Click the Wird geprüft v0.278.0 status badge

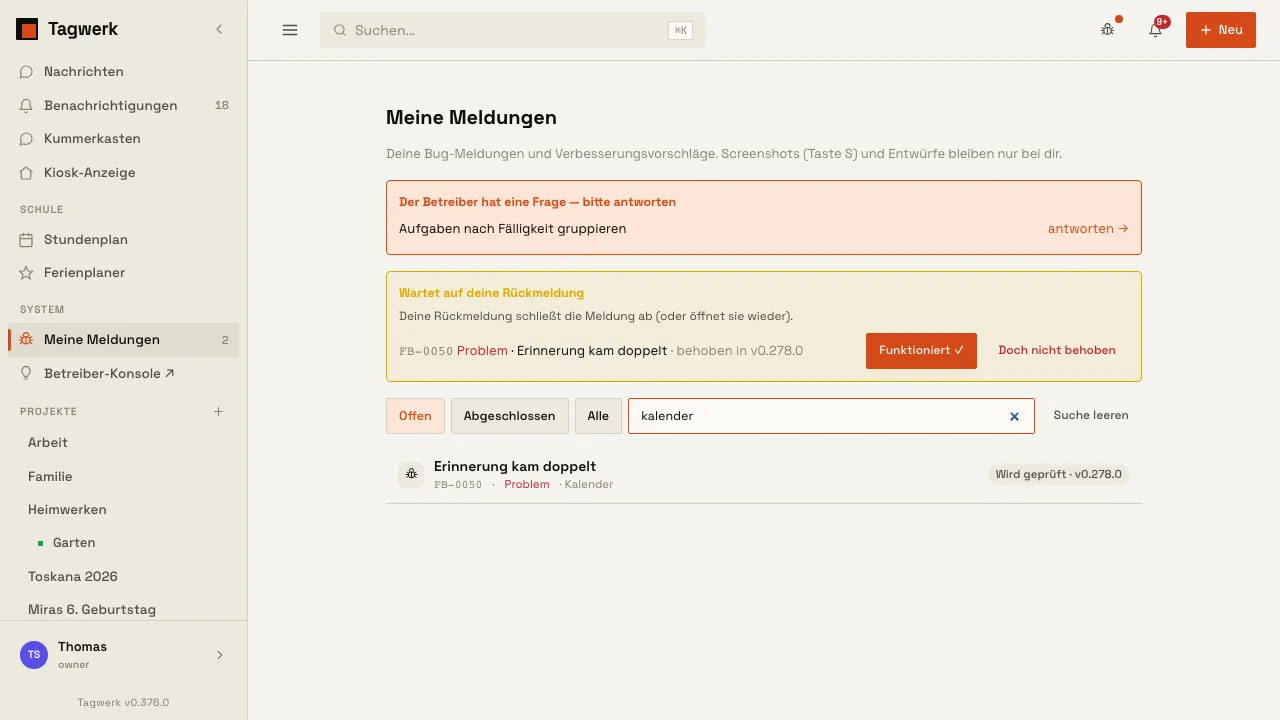click(1059, 474)
